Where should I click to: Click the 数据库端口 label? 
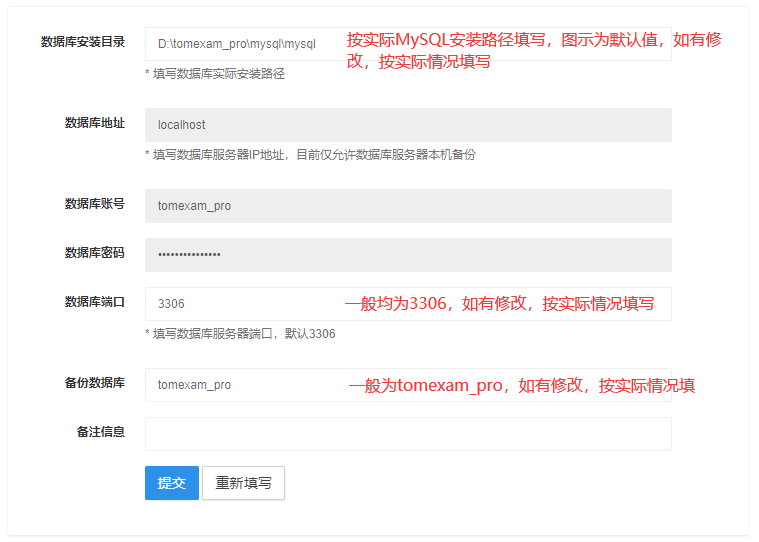95,302
